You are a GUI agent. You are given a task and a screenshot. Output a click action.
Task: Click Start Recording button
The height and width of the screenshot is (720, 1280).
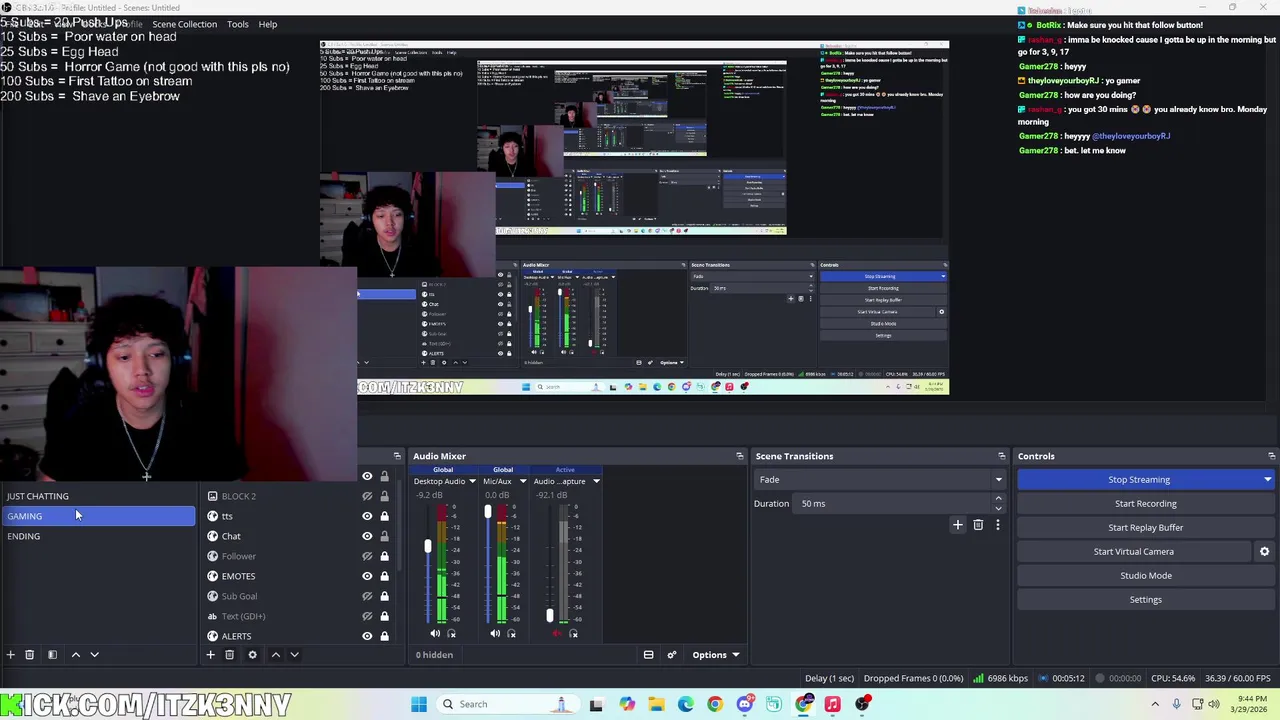(x=1146, y=504)
